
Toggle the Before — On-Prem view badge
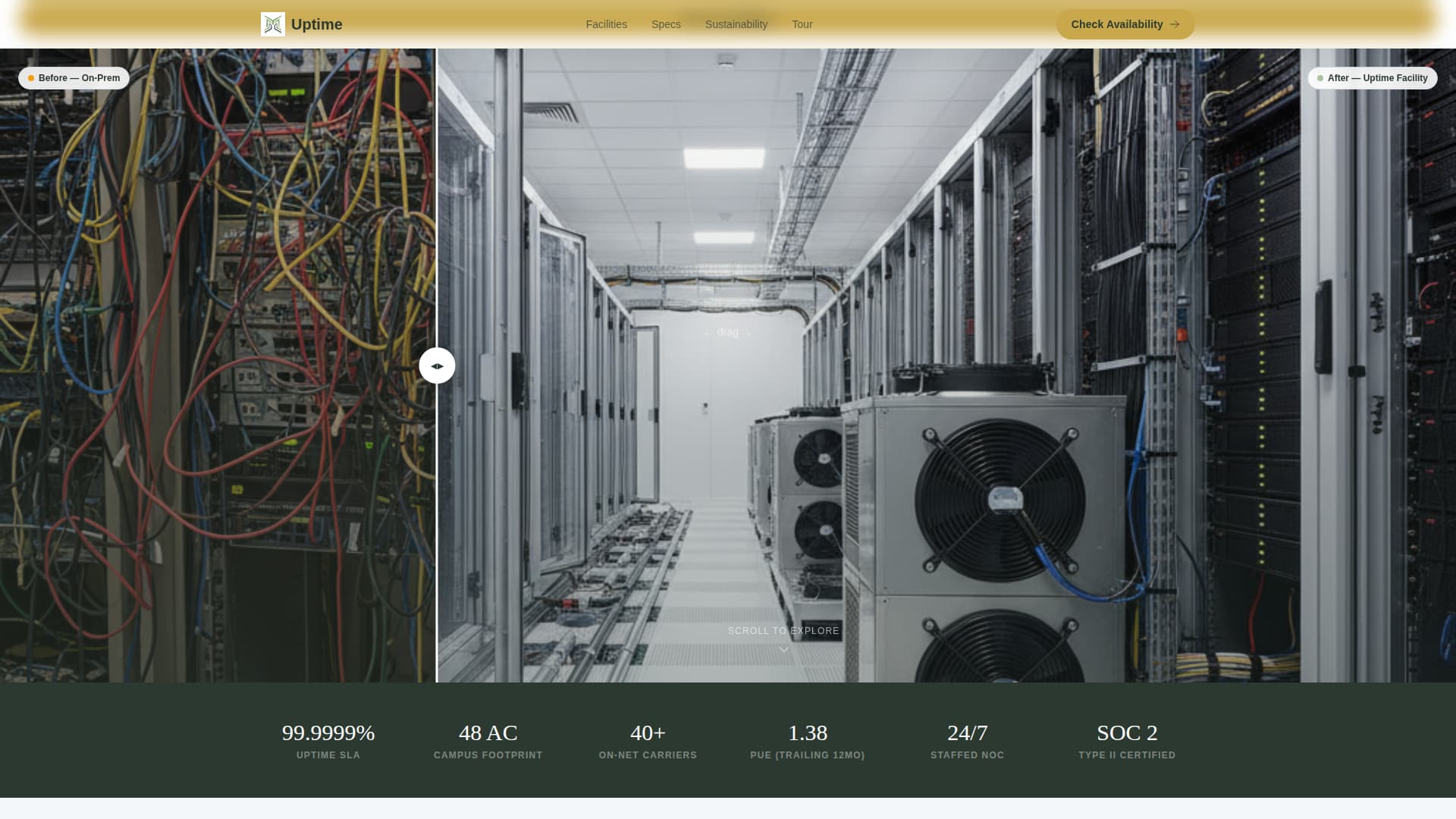click(74, 77)
